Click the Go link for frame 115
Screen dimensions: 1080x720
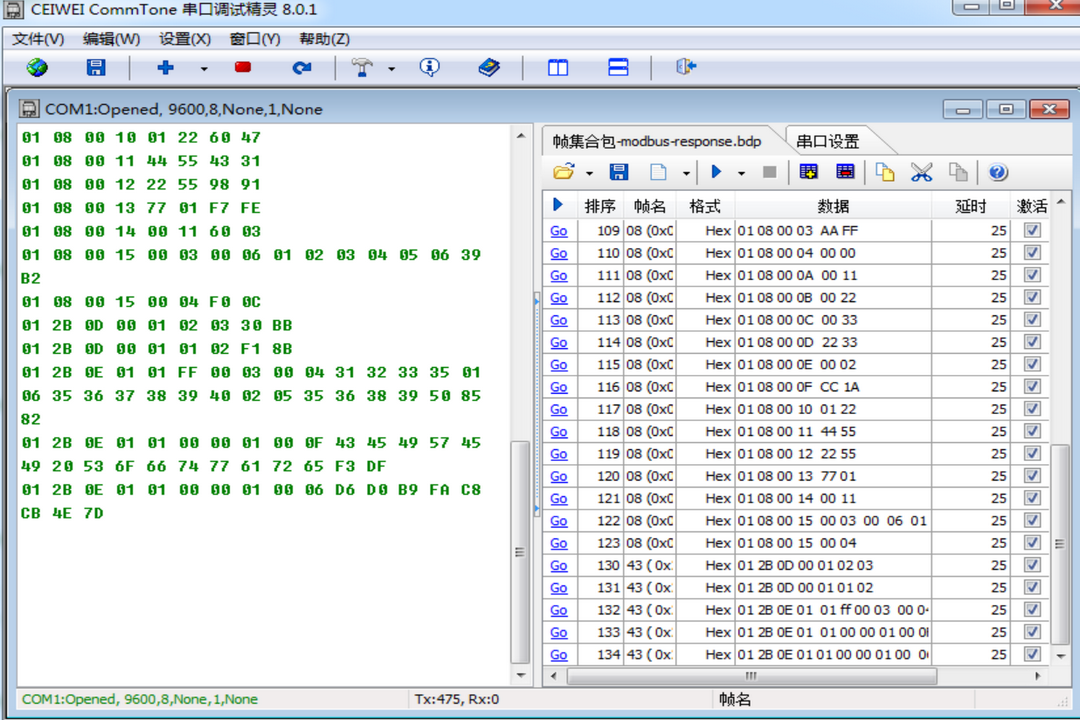[558, 364]
